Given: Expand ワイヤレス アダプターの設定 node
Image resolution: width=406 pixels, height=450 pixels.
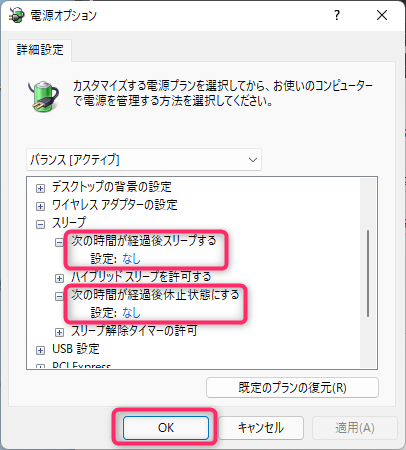Looking at the screenshot, I should [x=40, y=206].
